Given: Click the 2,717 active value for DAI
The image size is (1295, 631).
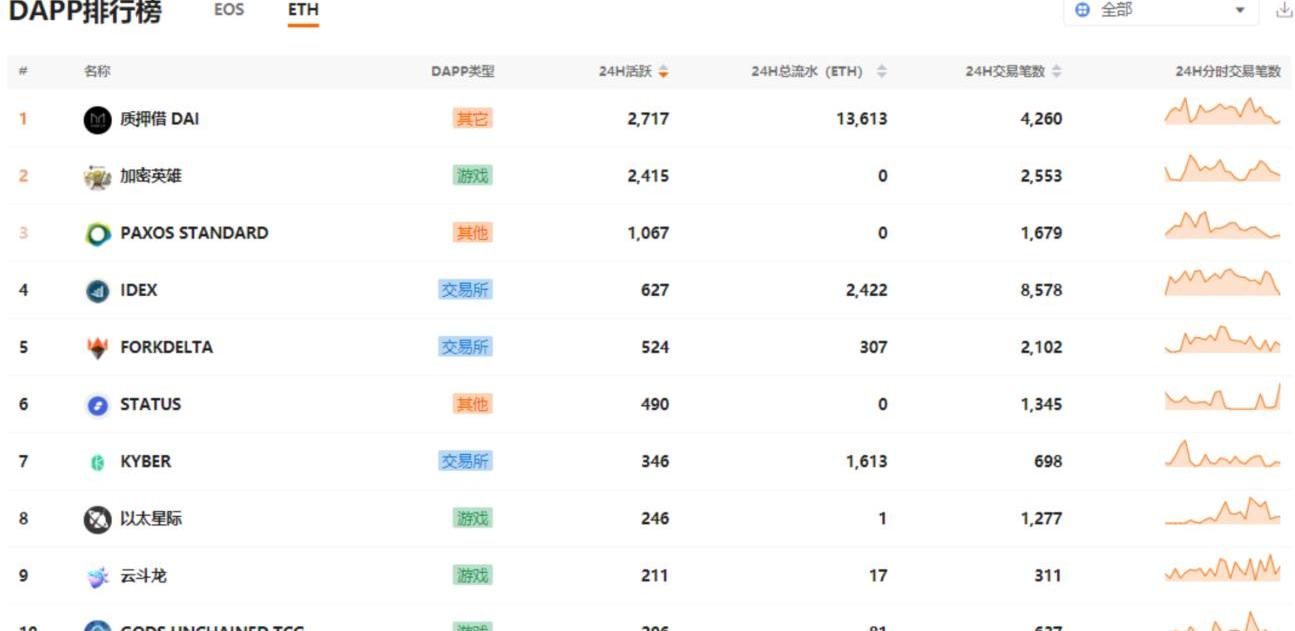Looking at the screenshot, I should tap(648, 118).
